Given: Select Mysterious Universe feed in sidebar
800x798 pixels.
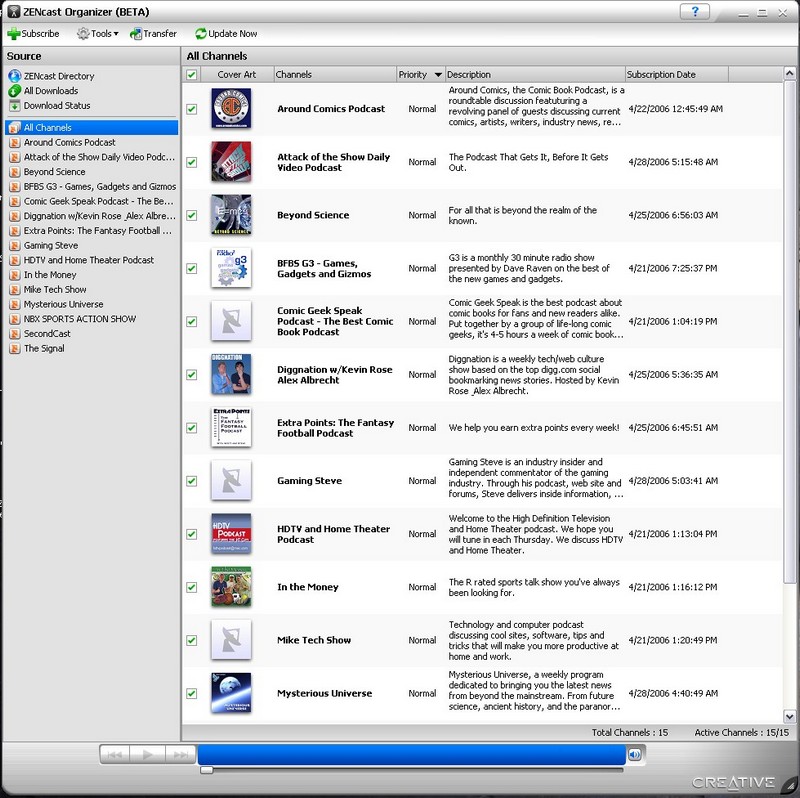Looking at the screenshot, I should [92, 304].
